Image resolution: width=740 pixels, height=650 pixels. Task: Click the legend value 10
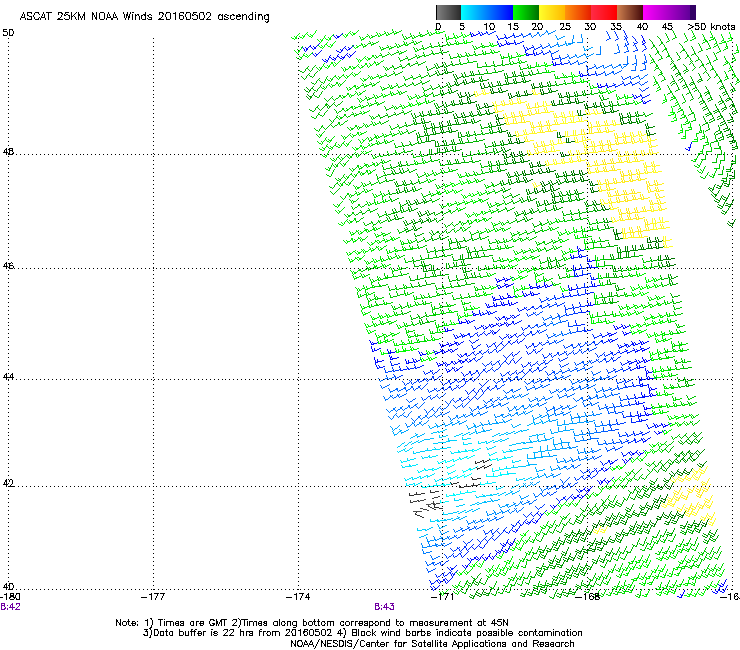pyautogui.click(x=489, y=27)
